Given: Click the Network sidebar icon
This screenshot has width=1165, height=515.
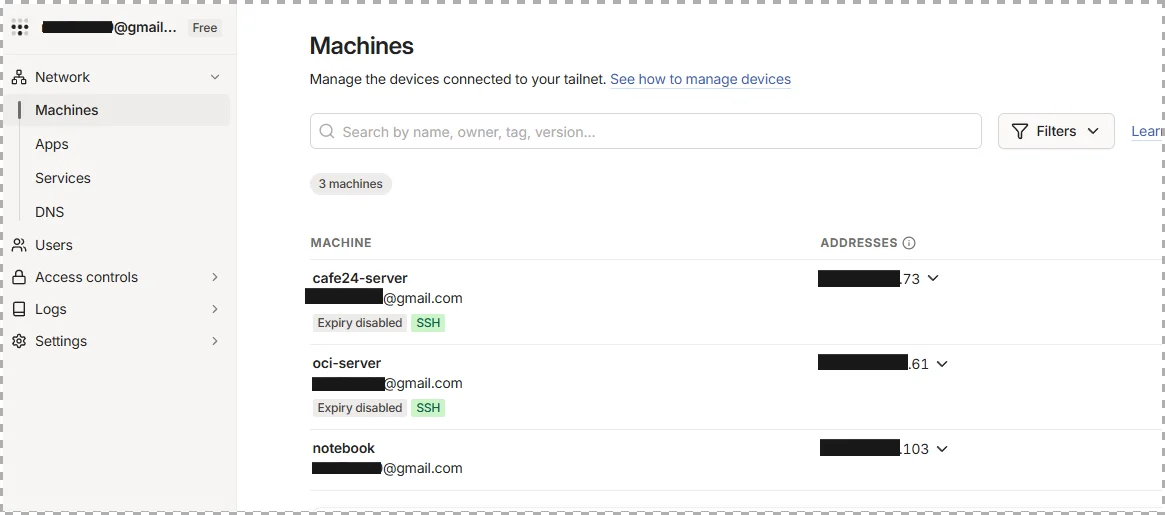Looking at the screenshot, I should coord(19,77).
